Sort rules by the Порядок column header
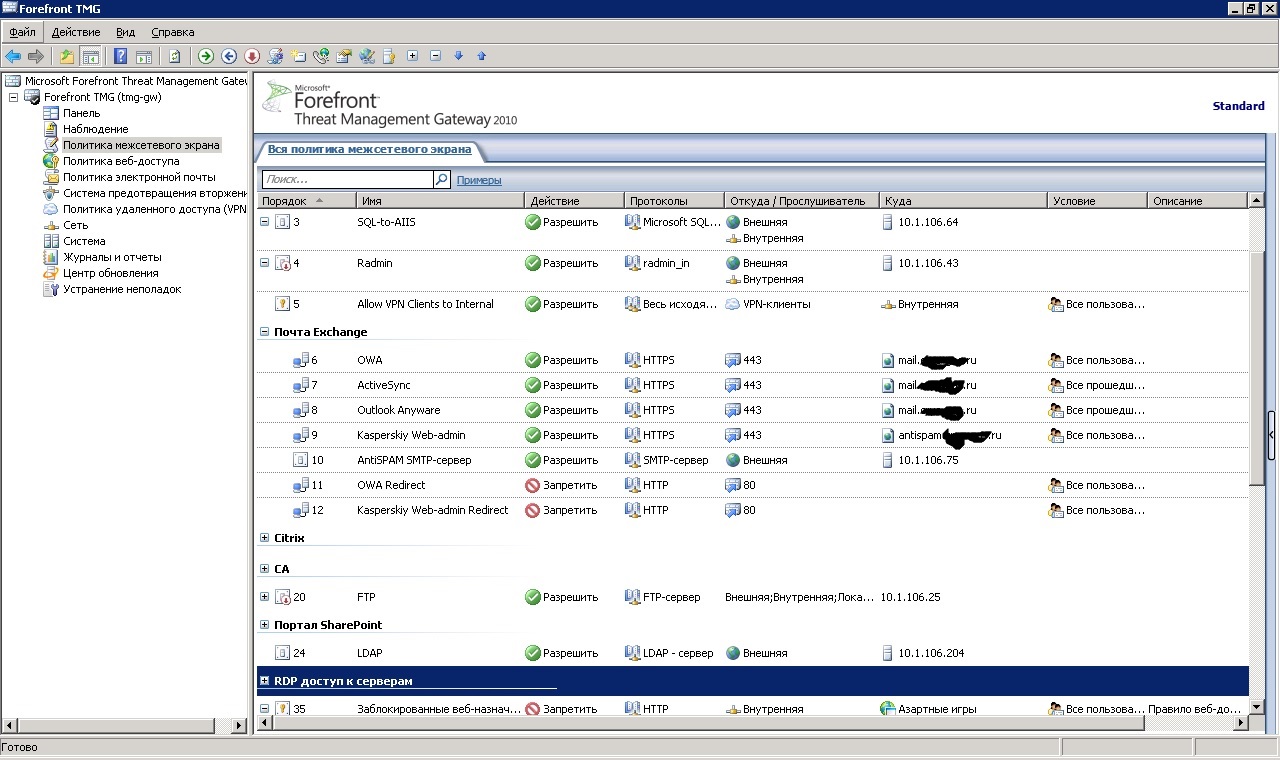 click(306, 201)
